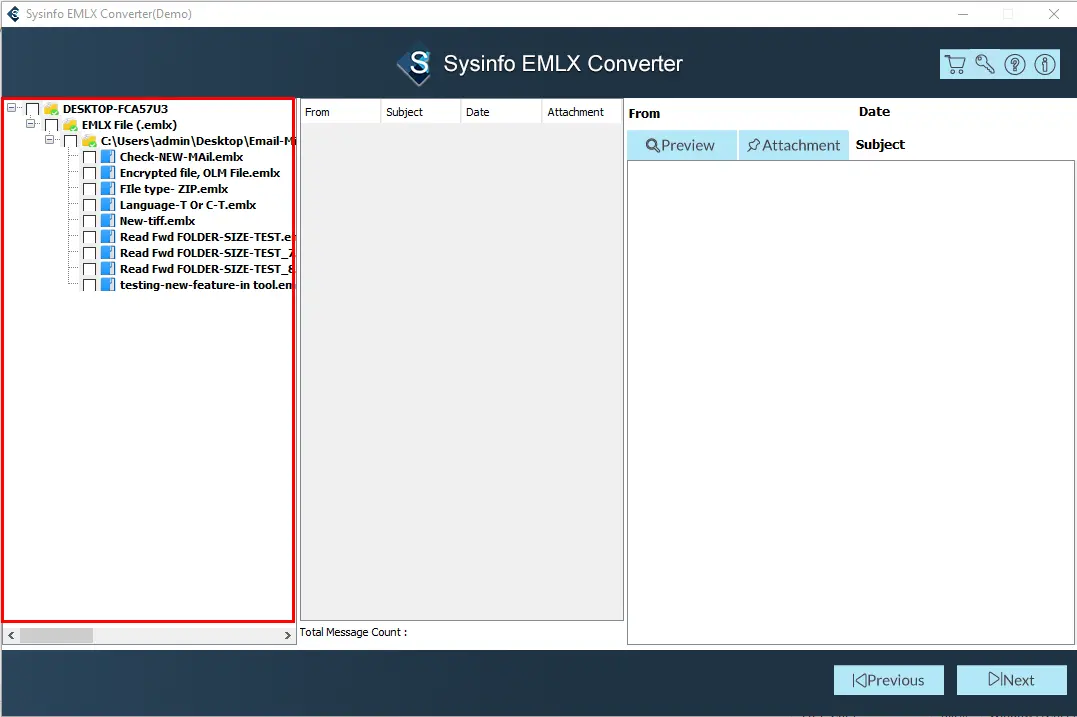
Task: Collapse the C:\Users\admin\Desktop folder node
Action: [x=49, y=139]
